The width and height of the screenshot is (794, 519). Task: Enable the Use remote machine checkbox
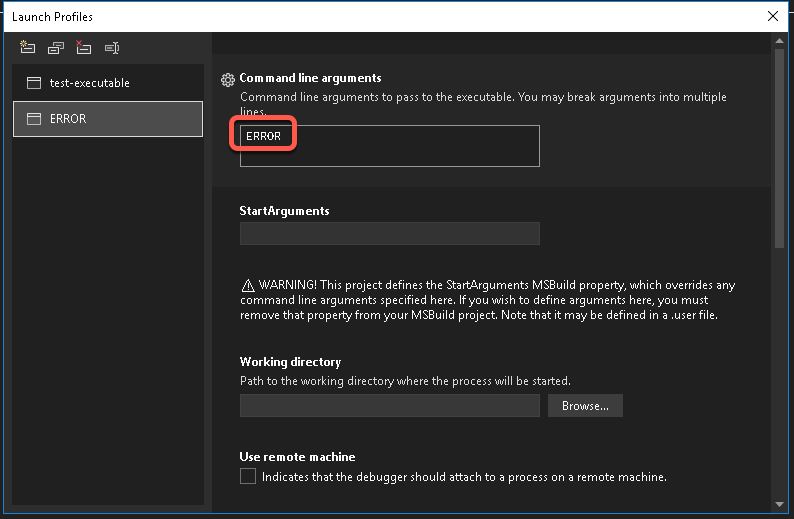pos(248,476)
